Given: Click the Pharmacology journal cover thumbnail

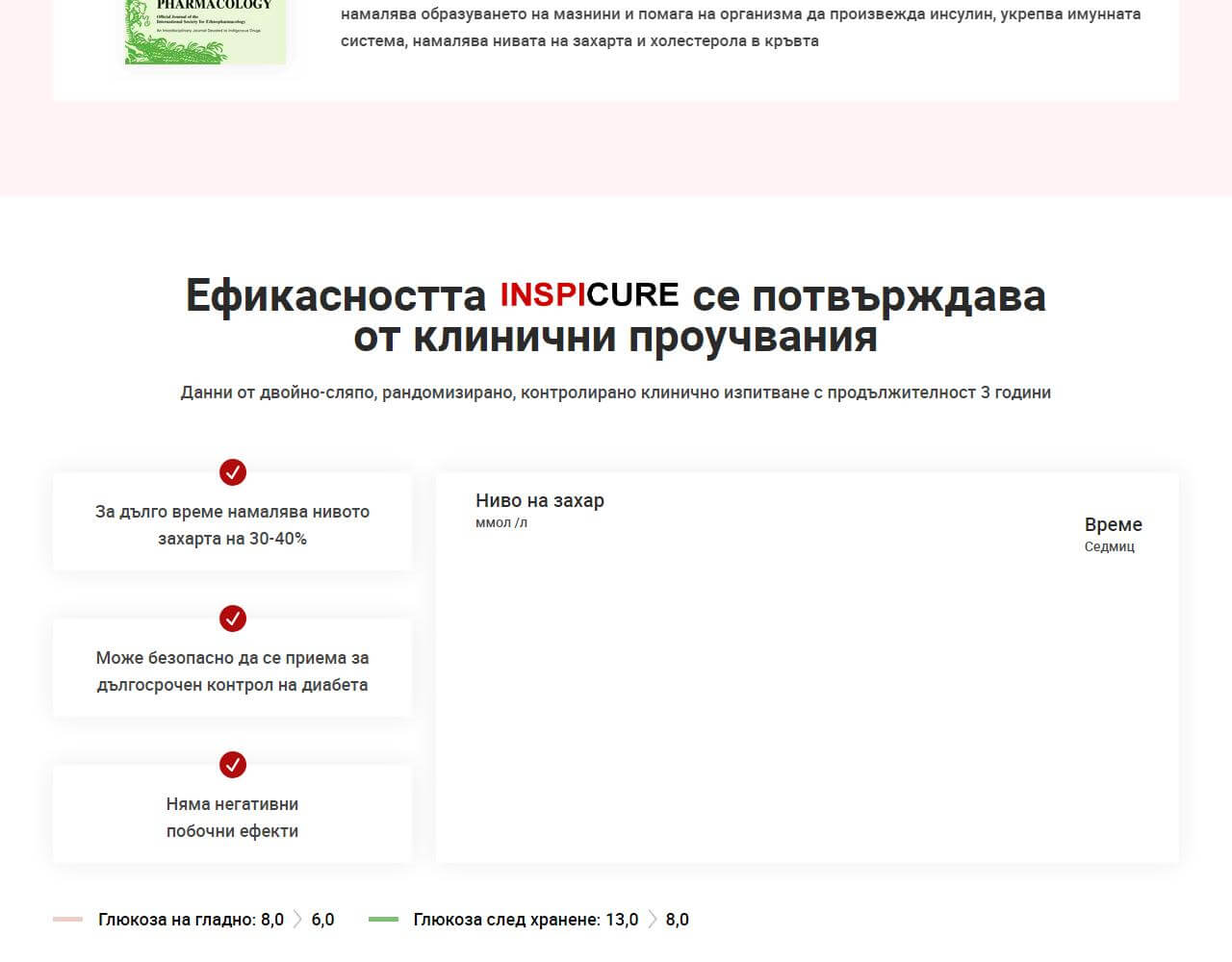Looking at the screenshot, I should click(206, 32).
